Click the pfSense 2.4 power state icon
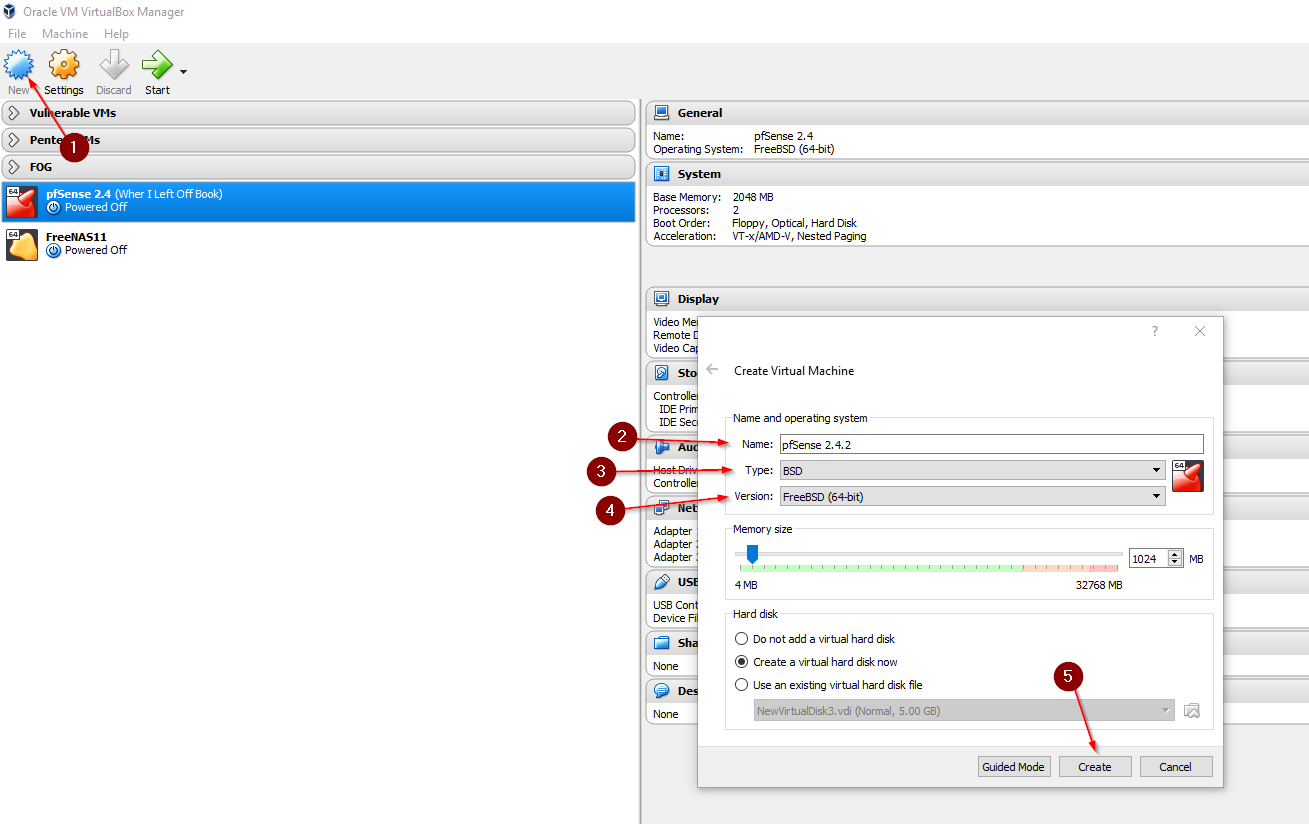Viewport: 1309px width, 824px height. 54,208
